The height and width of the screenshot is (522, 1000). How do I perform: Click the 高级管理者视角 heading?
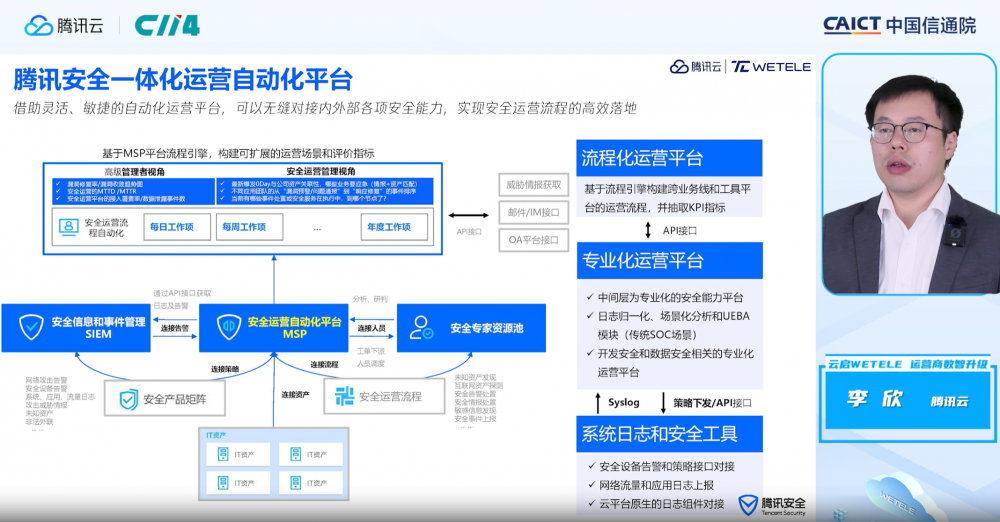134,172
